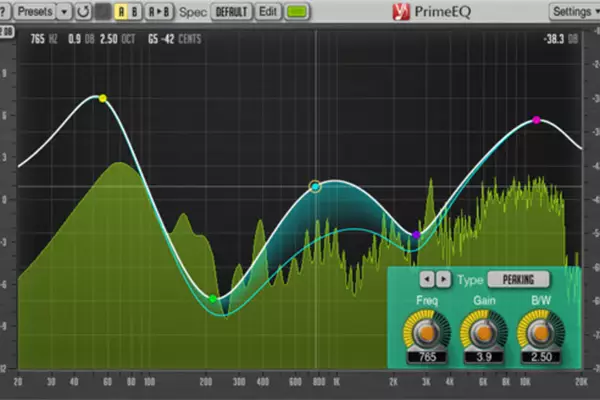Switch to the next filter type arrow

point(443,279)
